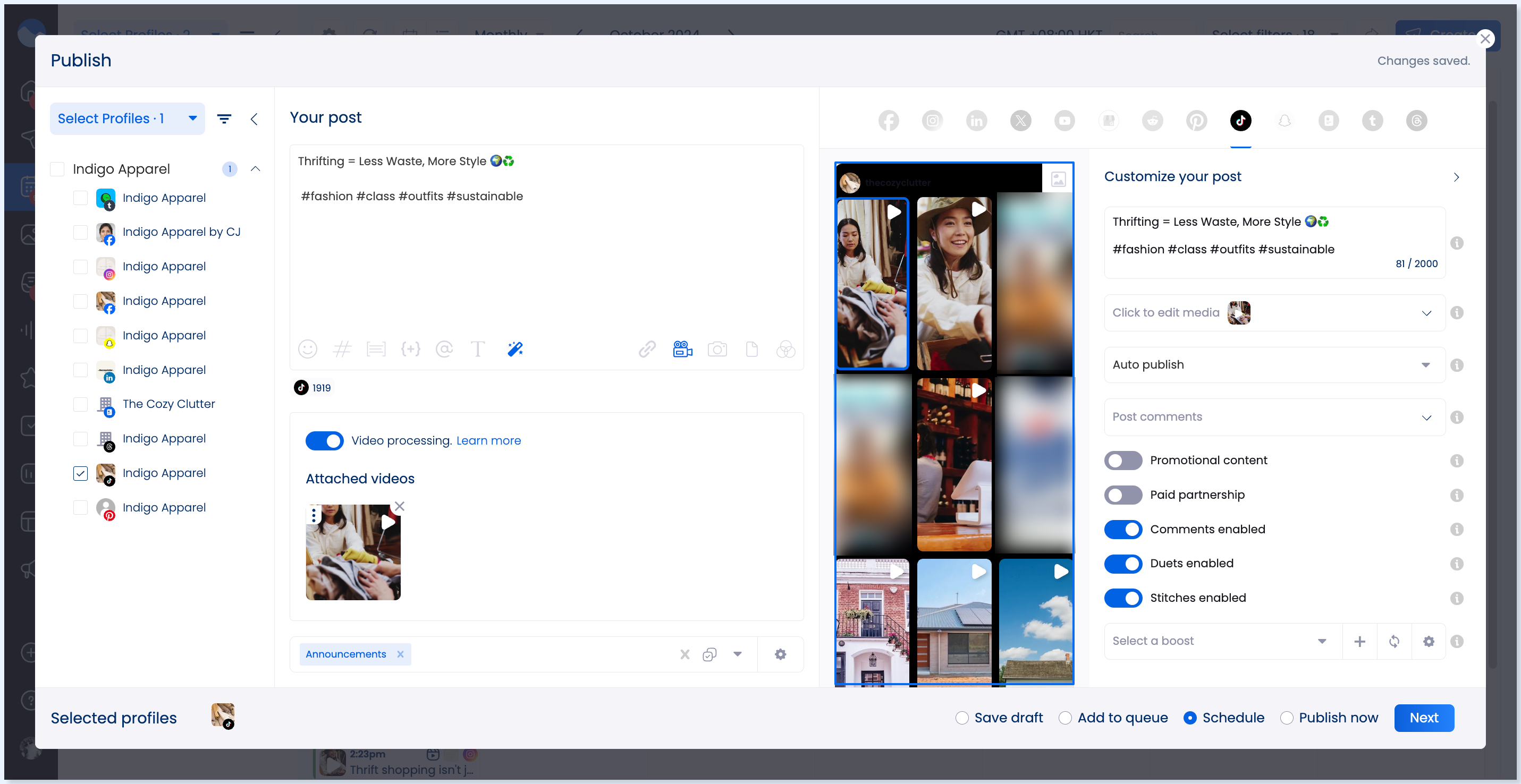Remove the Announcements label tag

(400, 654)
